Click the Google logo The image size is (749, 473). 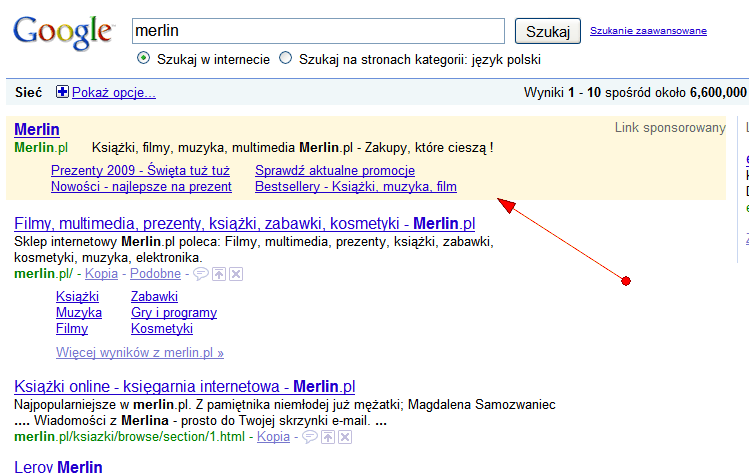tap(63, 32)
